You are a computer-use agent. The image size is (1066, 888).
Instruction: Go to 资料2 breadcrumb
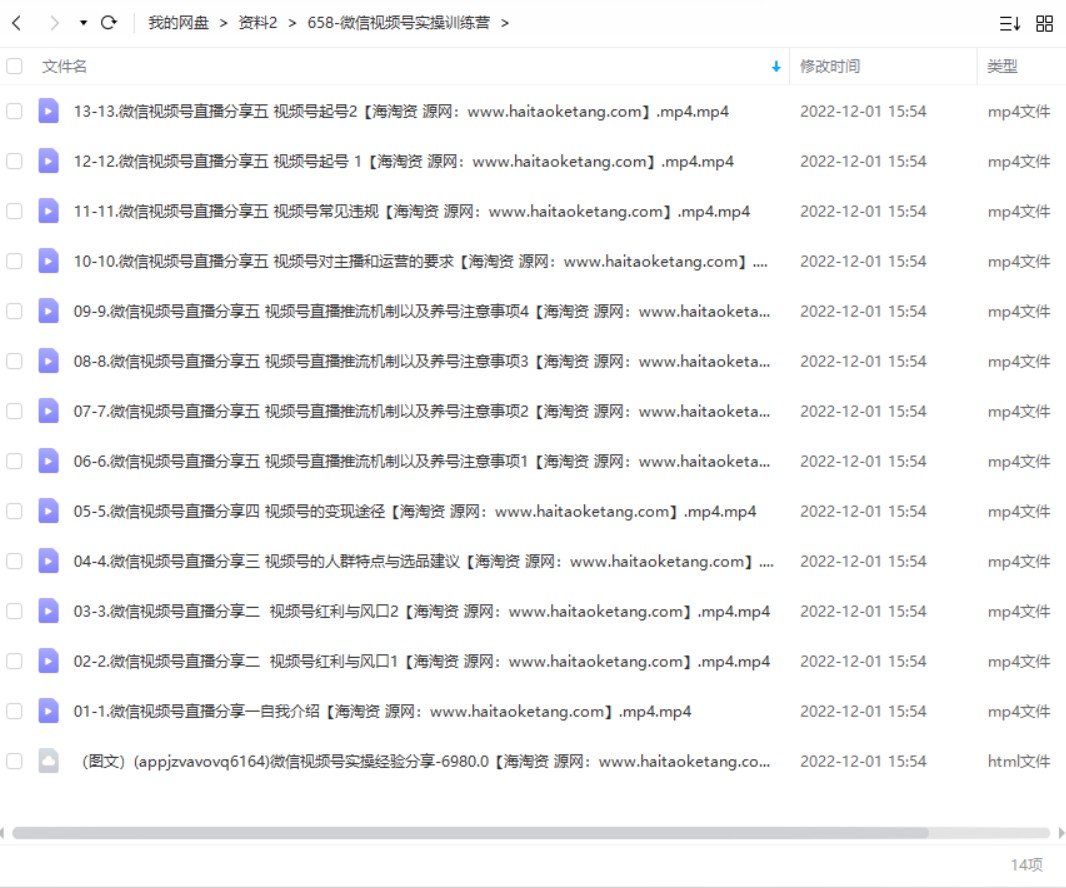[x=258, y=23]
